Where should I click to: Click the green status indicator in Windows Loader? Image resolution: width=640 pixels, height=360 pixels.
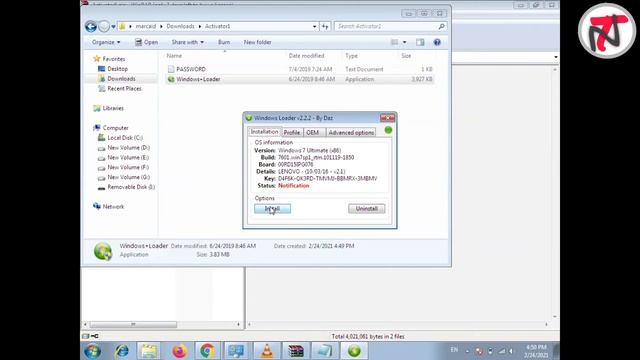[x=388, y=130]
